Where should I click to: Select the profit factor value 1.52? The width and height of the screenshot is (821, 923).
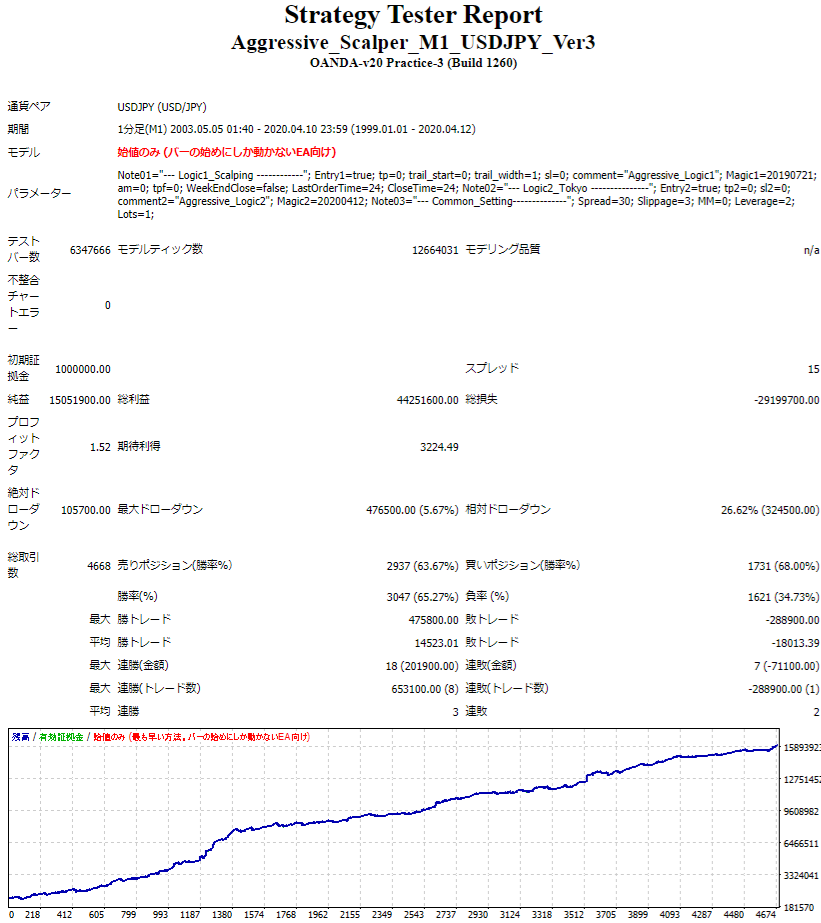[x=100, y=447]
